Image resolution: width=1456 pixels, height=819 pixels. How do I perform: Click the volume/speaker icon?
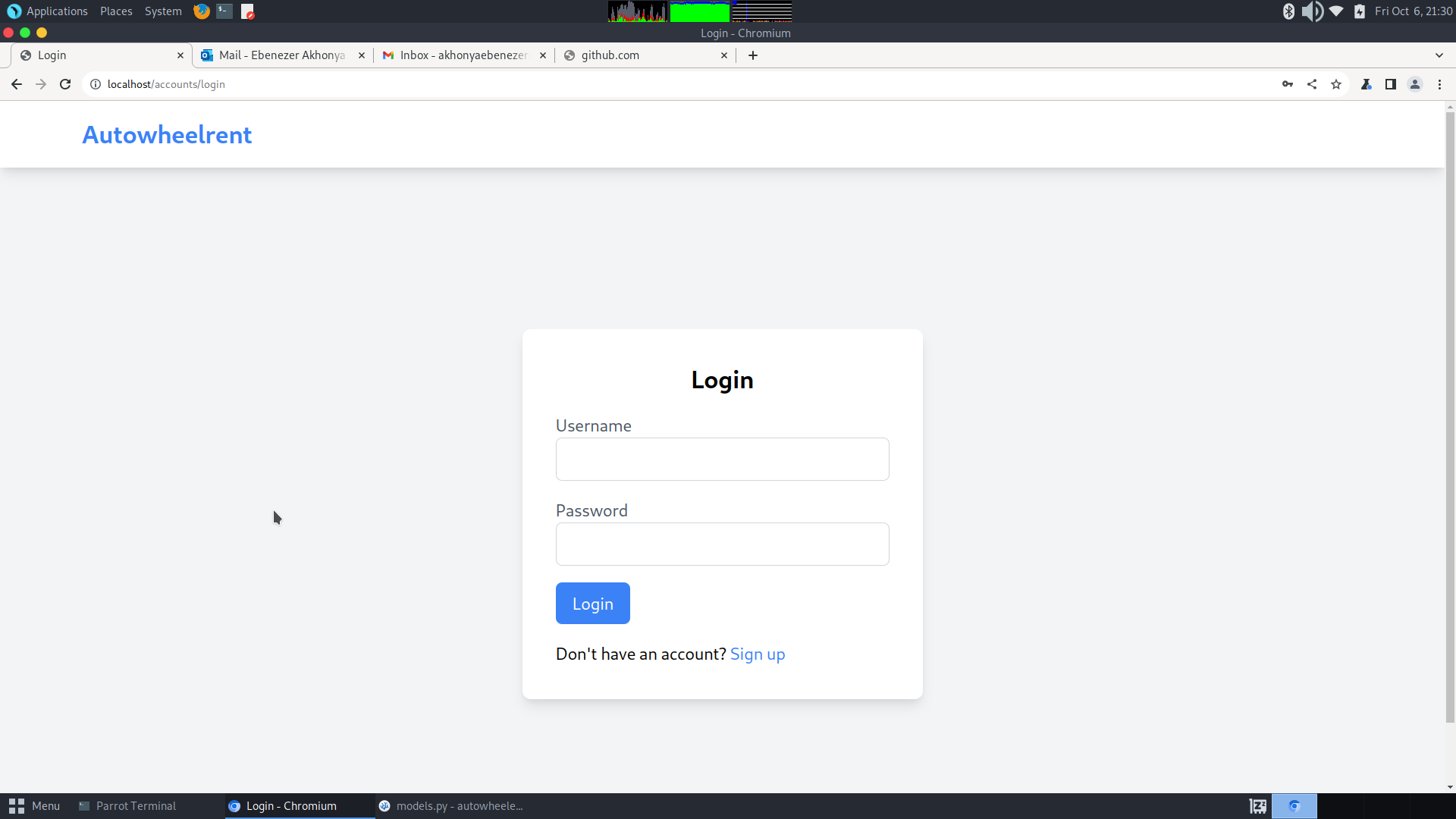pos(1311,11)
